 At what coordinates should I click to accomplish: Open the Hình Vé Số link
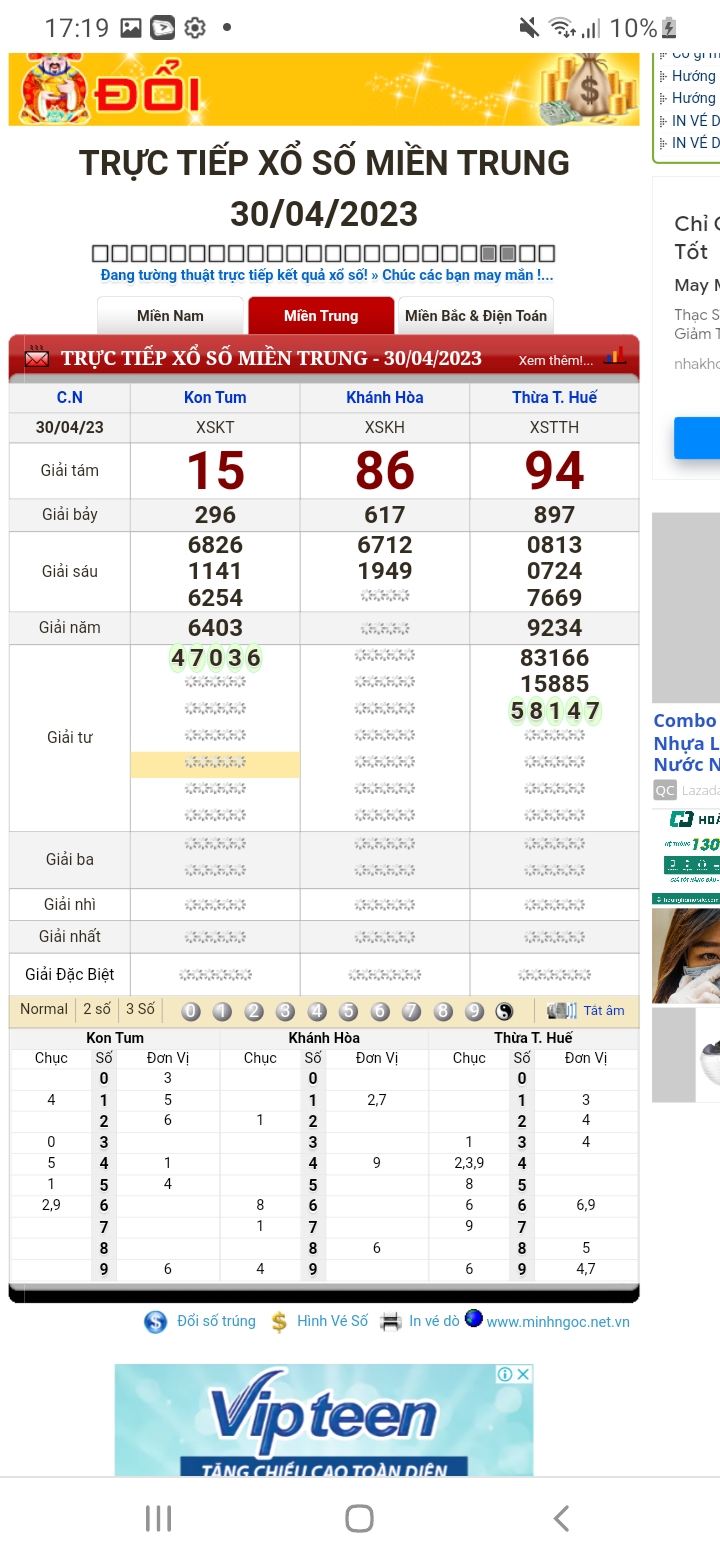(x=332, y=1321)
